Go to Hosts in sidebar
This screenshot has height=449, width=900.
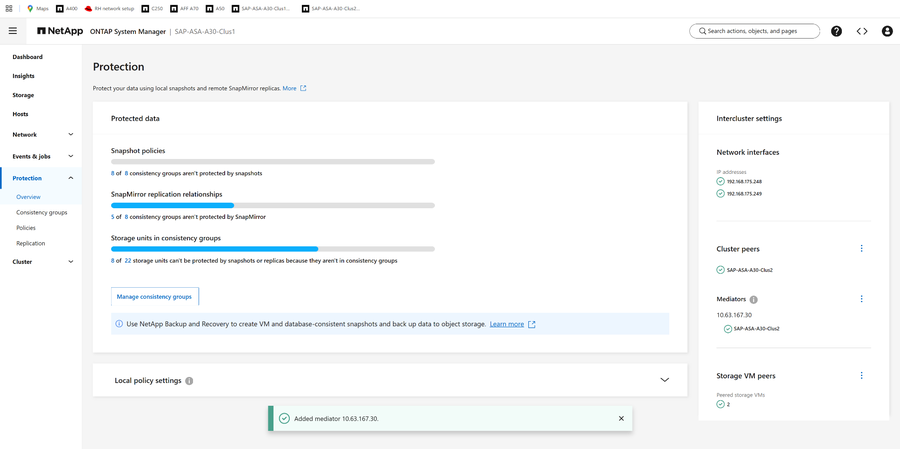(x=21, y=114)
